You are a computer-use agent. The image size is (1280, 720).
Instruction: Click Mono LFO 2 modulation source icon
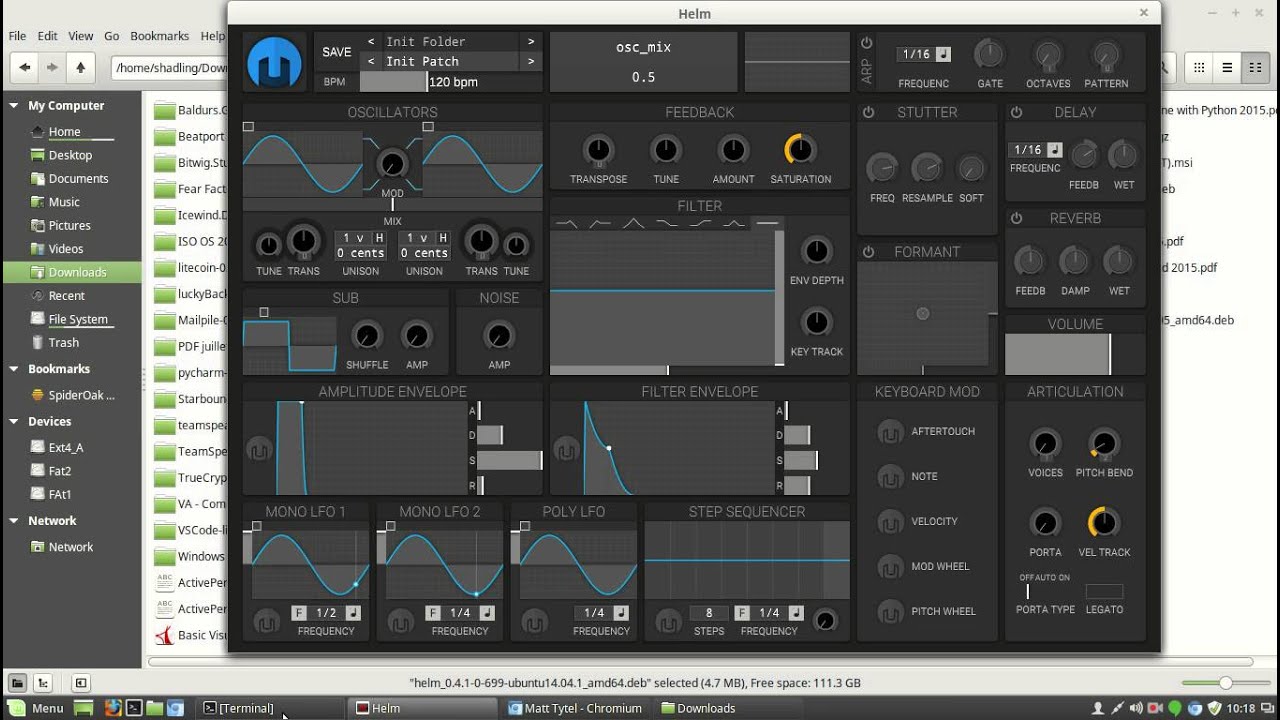400,622
